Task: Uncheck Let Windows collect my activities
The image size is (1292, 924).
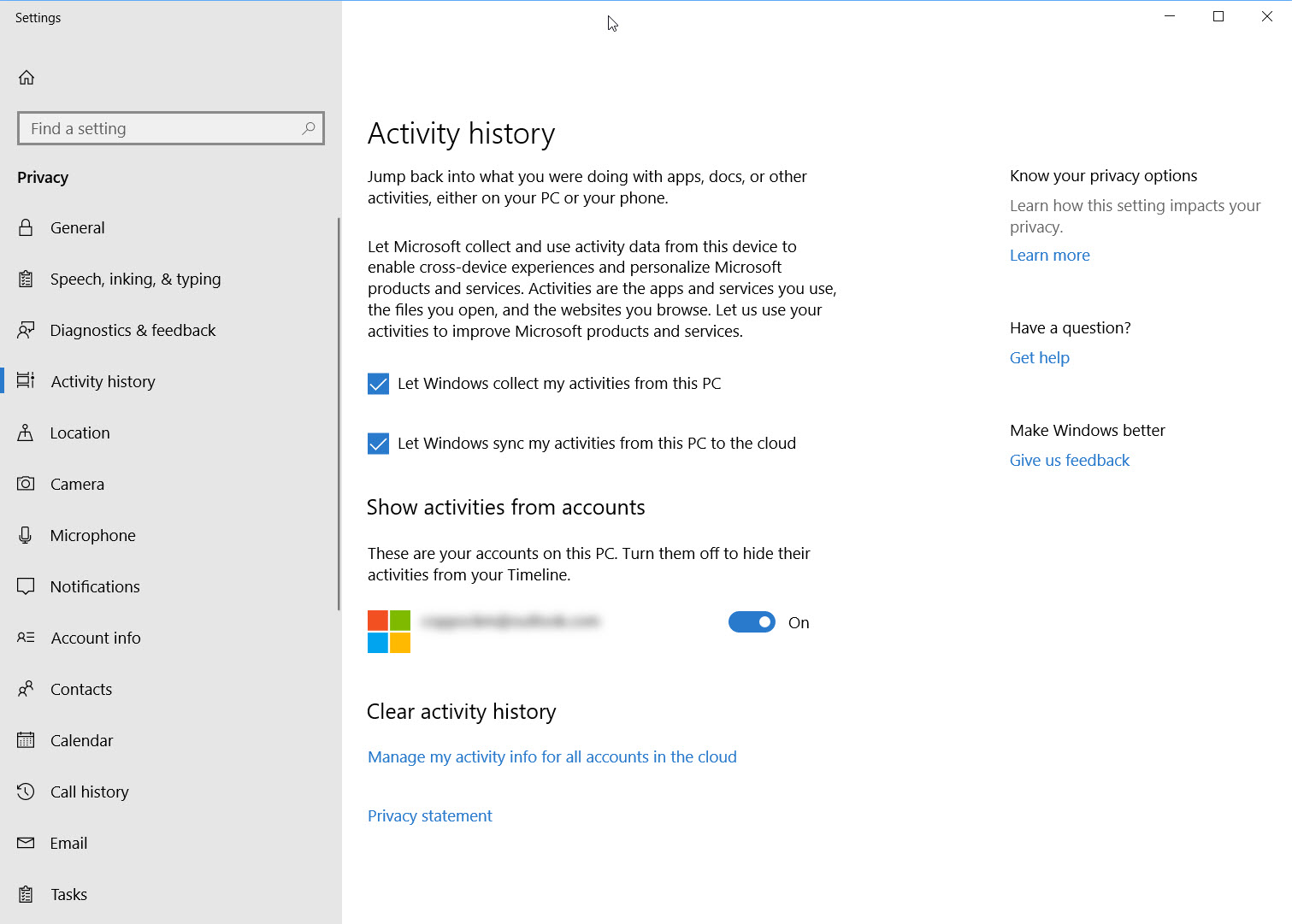Action: point(378,384)
